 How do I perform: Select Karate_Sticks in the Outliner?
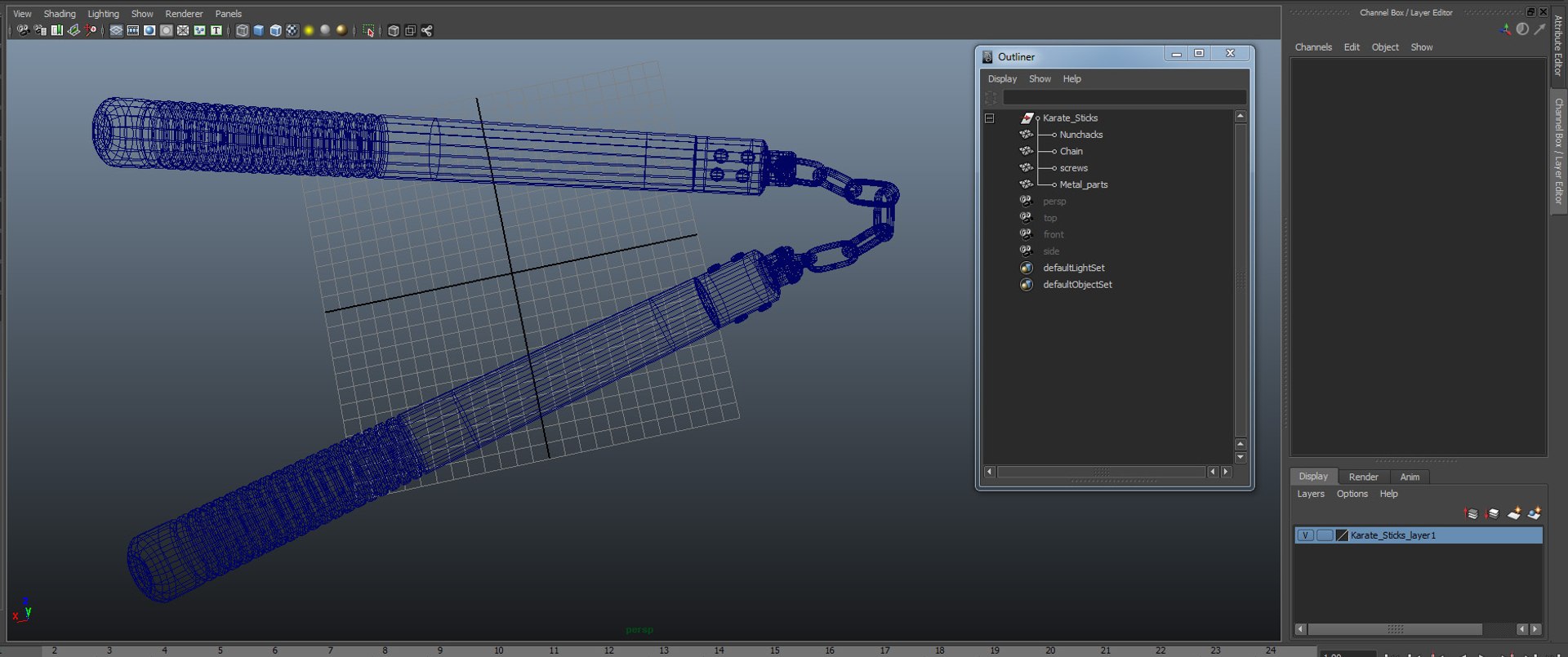[x=1070, y=118]
